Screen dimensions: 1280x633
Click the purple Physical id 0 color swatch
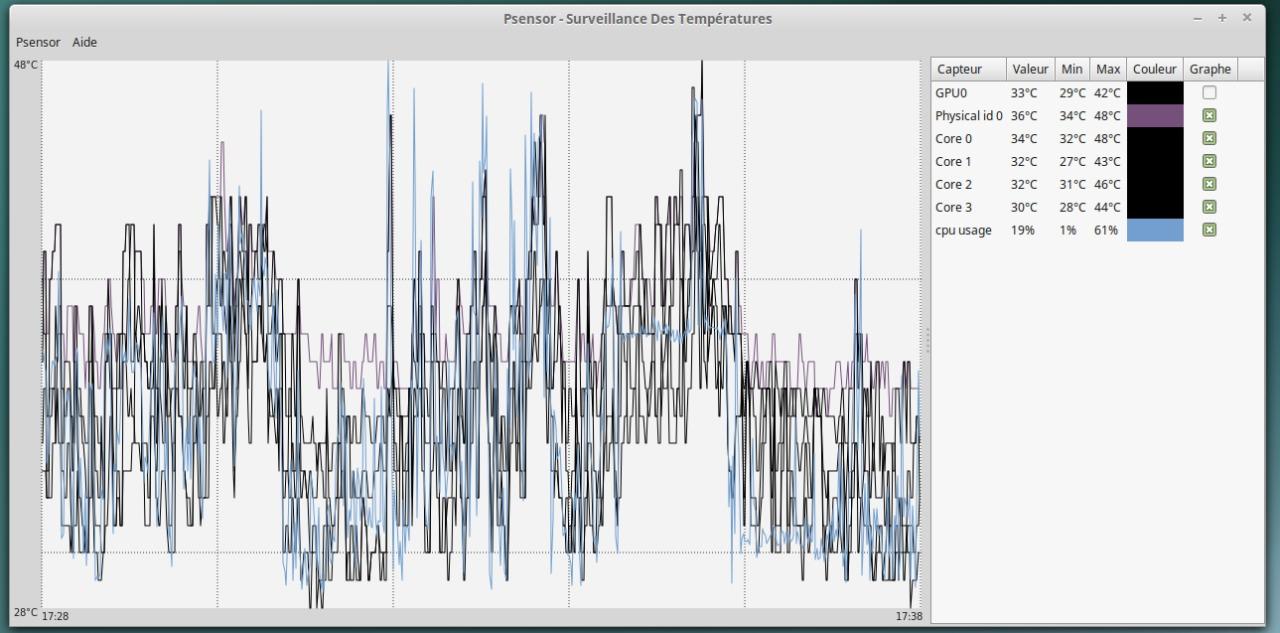point(1155,115)
